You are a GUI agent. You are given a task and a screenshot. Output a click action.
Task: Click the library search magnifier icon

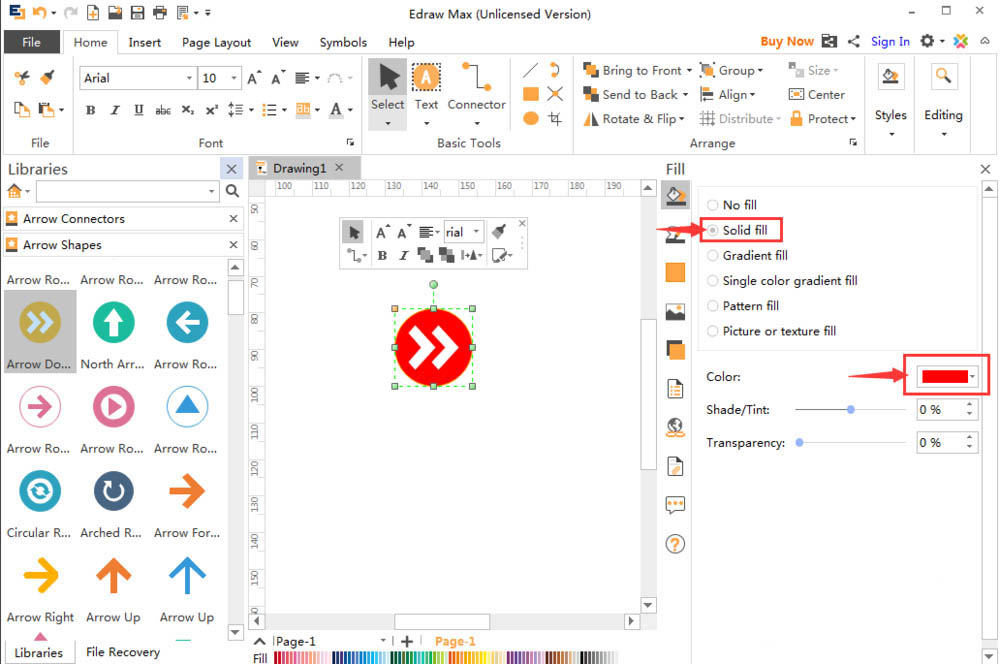coord(232,191)
